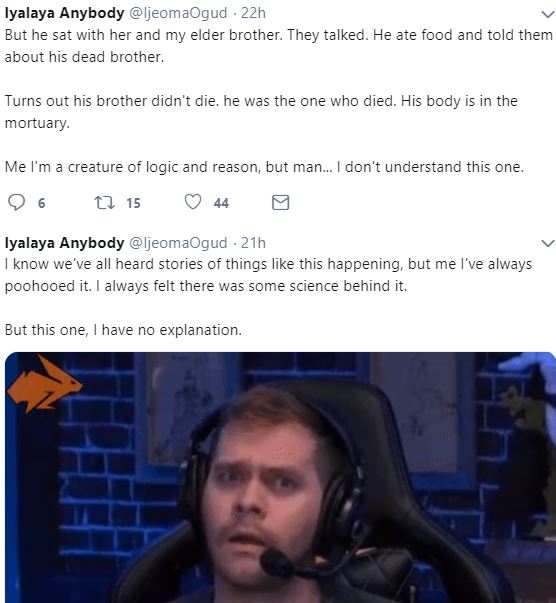View the 44 likes count
This screenshot has width=556, height=603.
221,203
